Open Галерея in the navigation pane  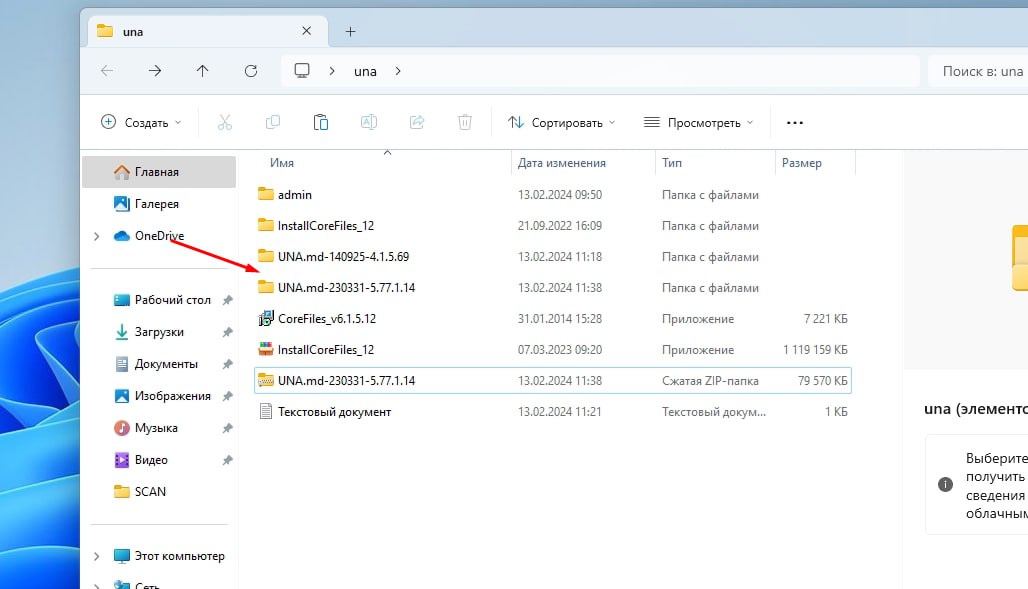pyautogui.click(x=159, y=204)
